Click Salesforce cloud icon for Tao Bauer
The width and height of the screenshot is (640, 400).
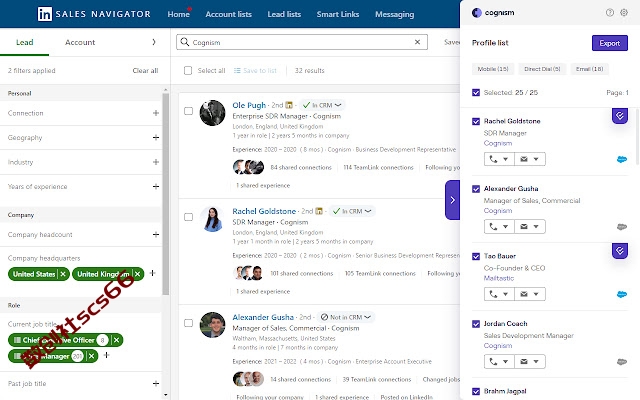point(622,294)
